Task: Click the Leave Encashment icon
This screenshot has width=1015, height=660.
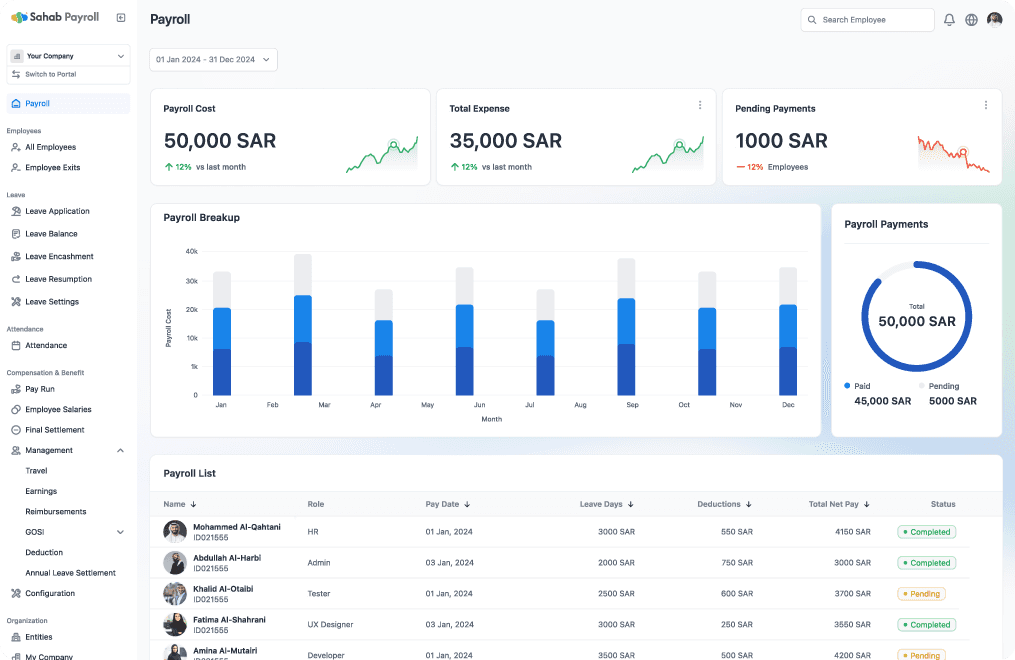Action: (x=16, y=256)
